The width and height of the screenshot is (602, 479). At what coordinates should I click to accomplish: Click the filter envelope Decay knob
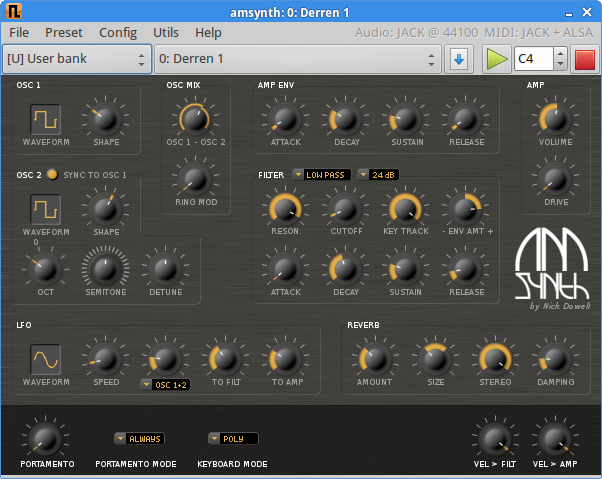click(345, 269)
